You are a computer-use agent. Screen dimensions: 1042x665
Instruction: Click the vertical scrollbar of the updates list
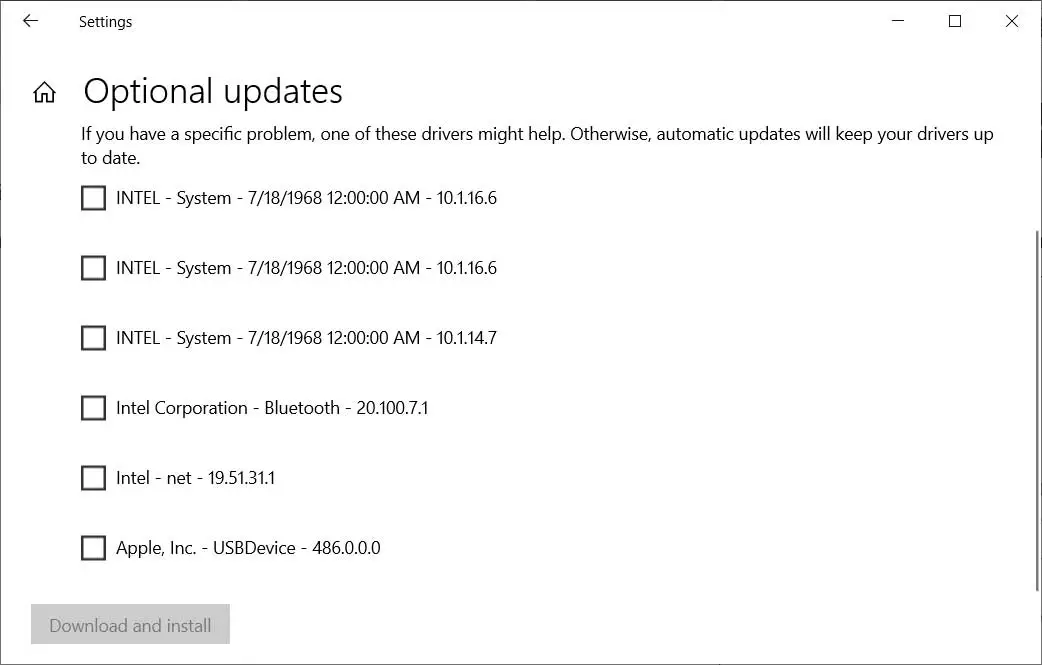1037,410
